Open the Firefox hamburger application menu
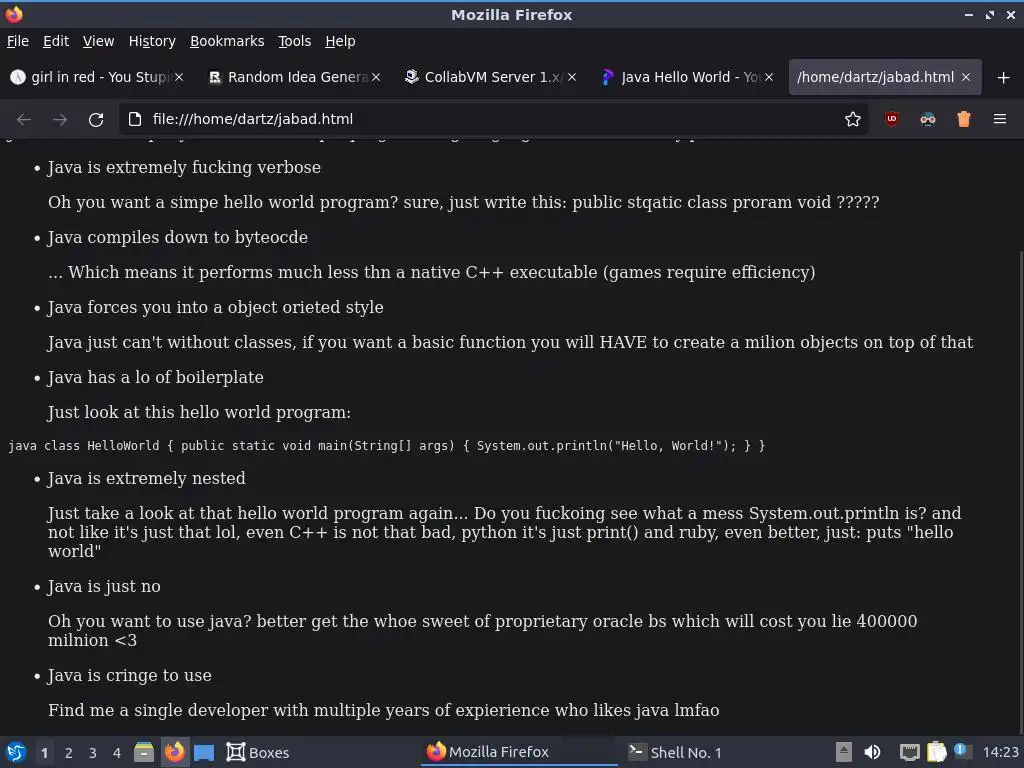Screen dimensions: 1024x768 click(x=1000, y=119)
